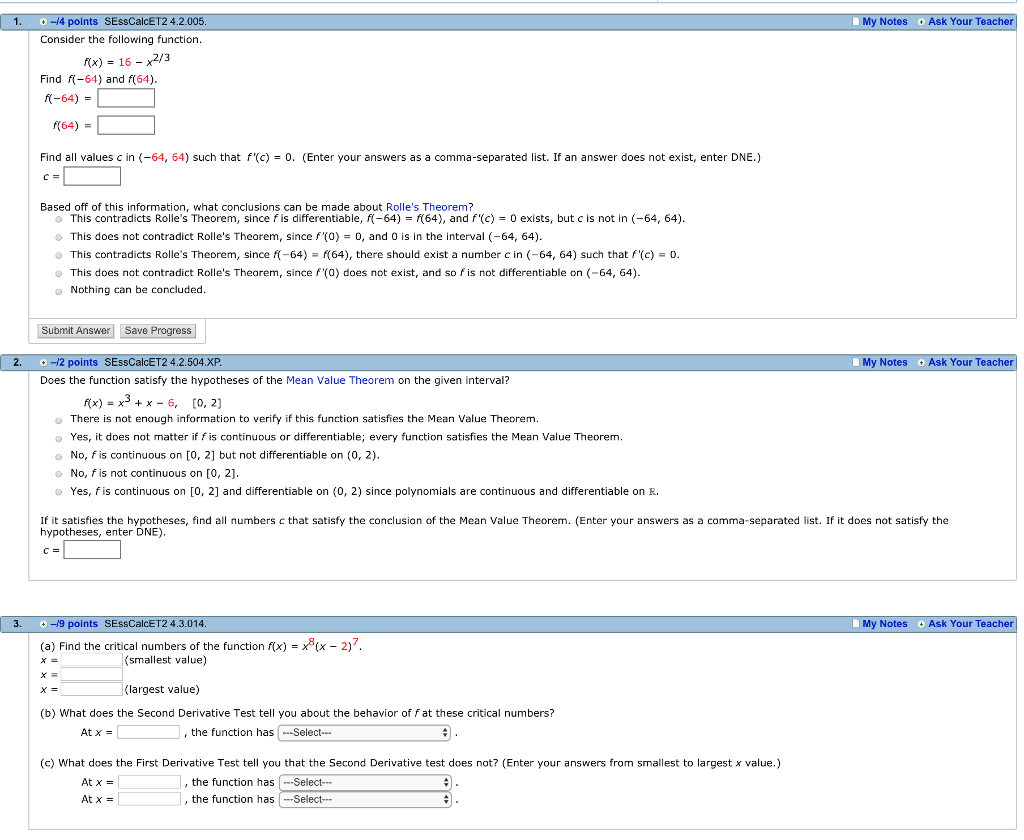Open Ask Your Teacher for question 1
The height and width of the screenshot is (840, 1024).
[970, 22]
